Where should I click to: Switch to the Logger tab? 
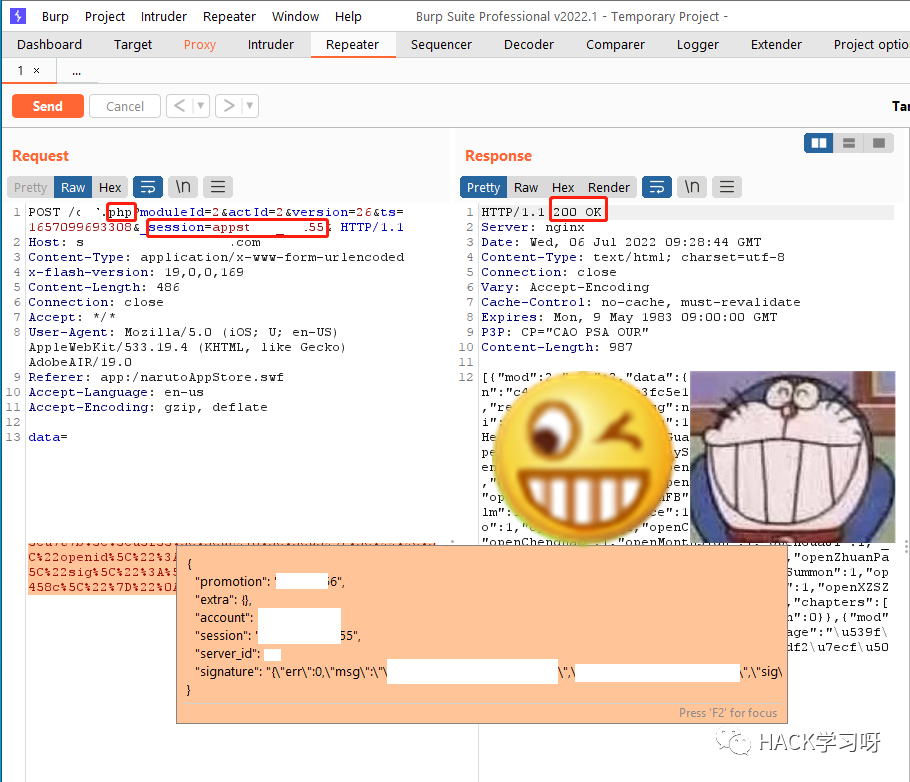698,45
